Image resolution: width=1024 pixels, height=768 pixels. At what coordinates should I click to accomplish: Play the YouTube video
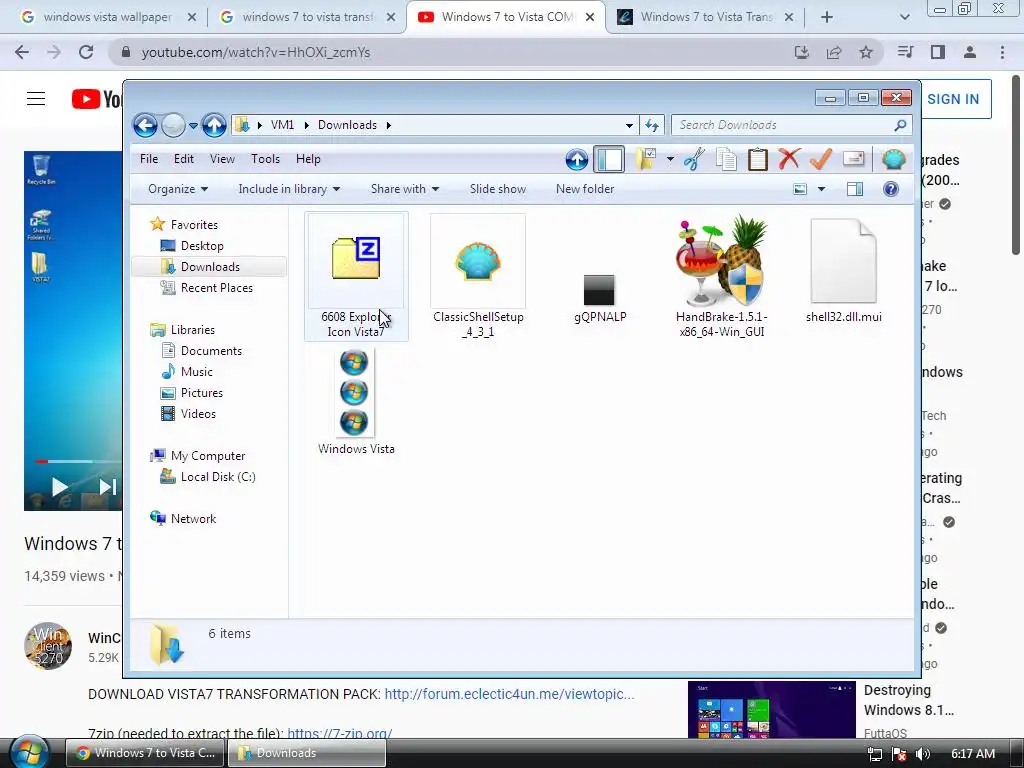tap(59, 487)
